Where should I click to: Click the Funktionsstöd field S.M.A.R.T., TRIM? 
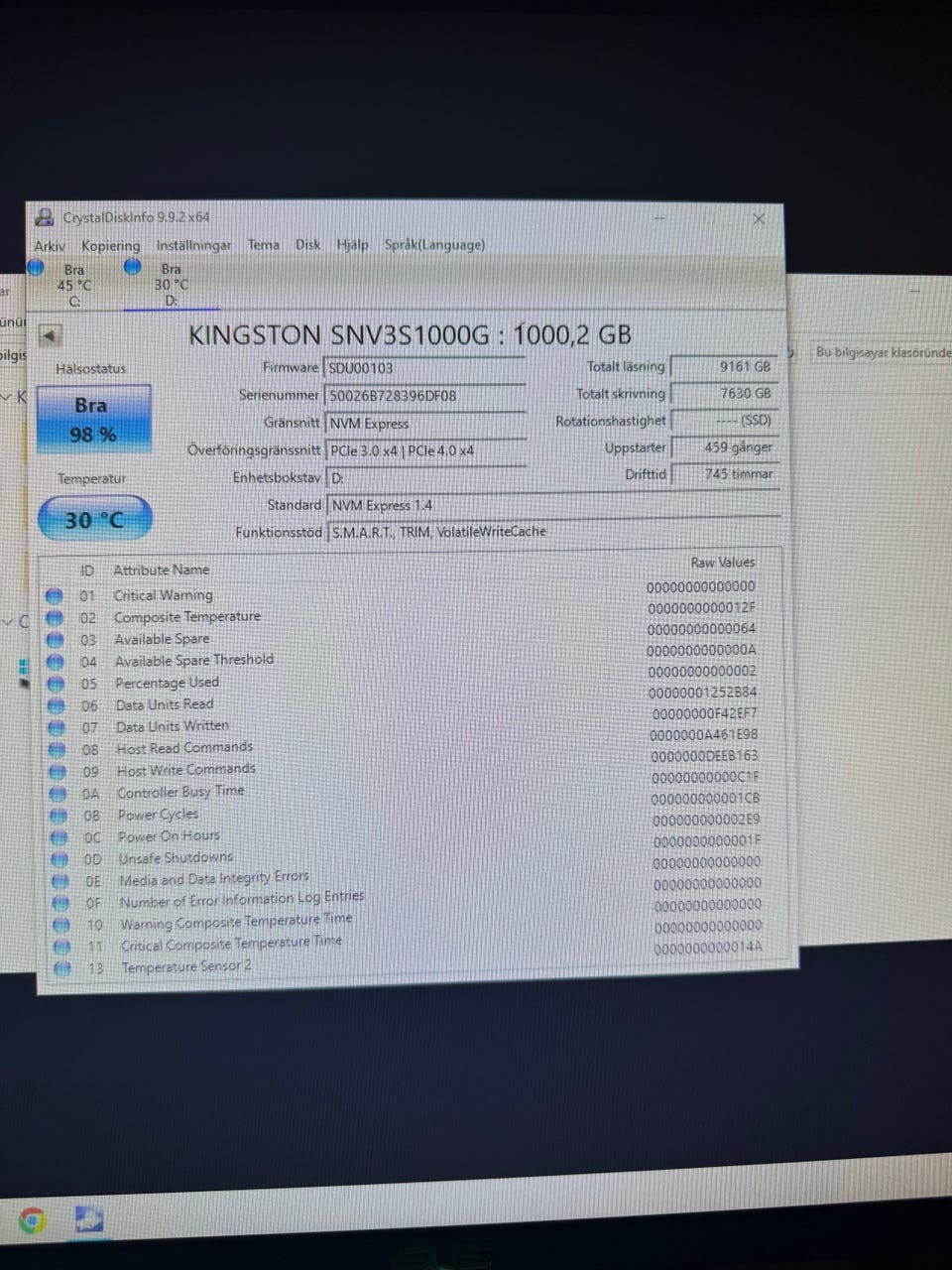[x=553, y=532]
